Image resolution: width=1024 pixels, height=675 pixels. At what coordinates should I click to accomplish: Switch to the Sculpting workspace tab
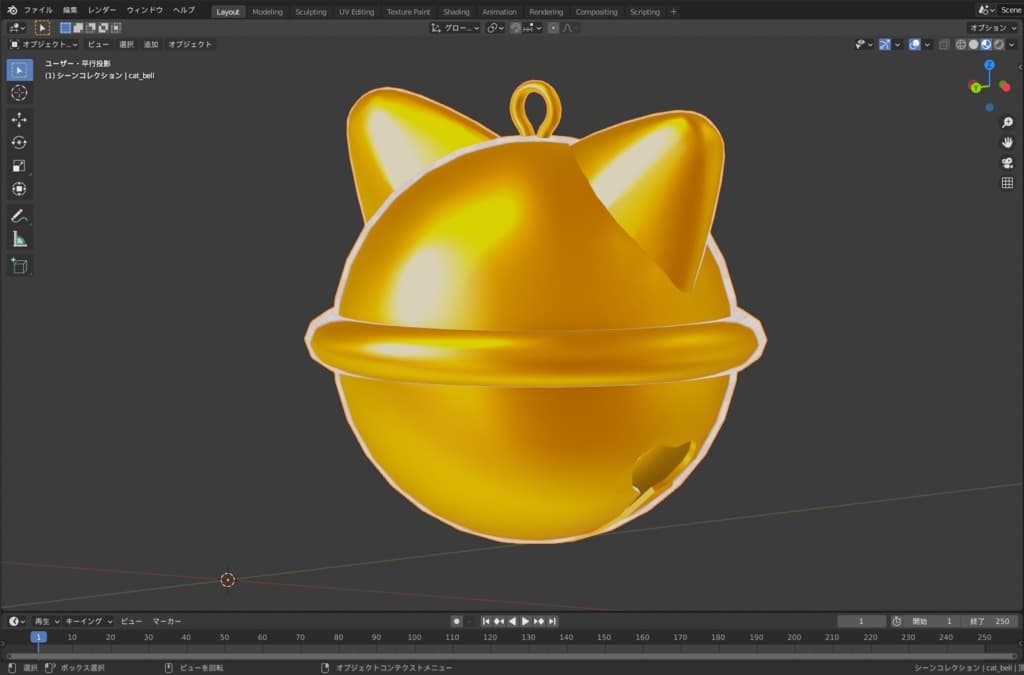click(310, 12)
